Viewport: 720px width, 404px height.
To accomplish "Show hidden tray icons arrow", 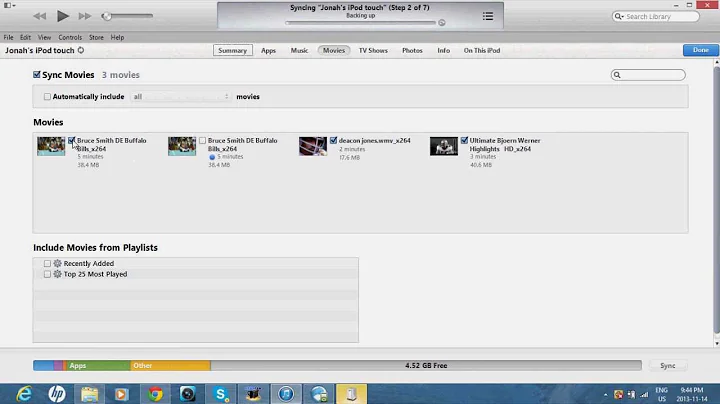I will (606, 395).
